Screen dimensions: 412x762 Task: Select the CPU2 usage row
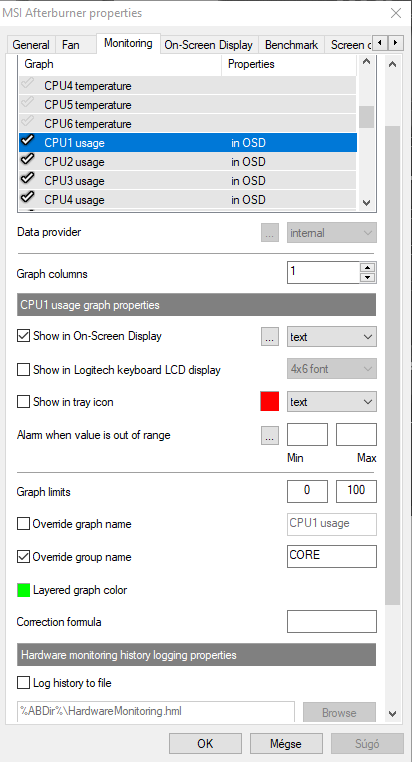click(188, 161)
